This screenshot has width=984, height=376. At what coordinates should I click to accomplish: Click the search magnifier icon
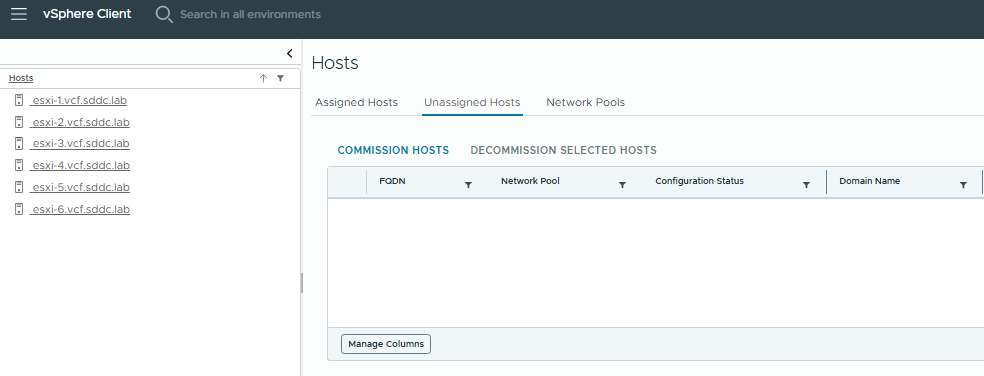(164, 14)
